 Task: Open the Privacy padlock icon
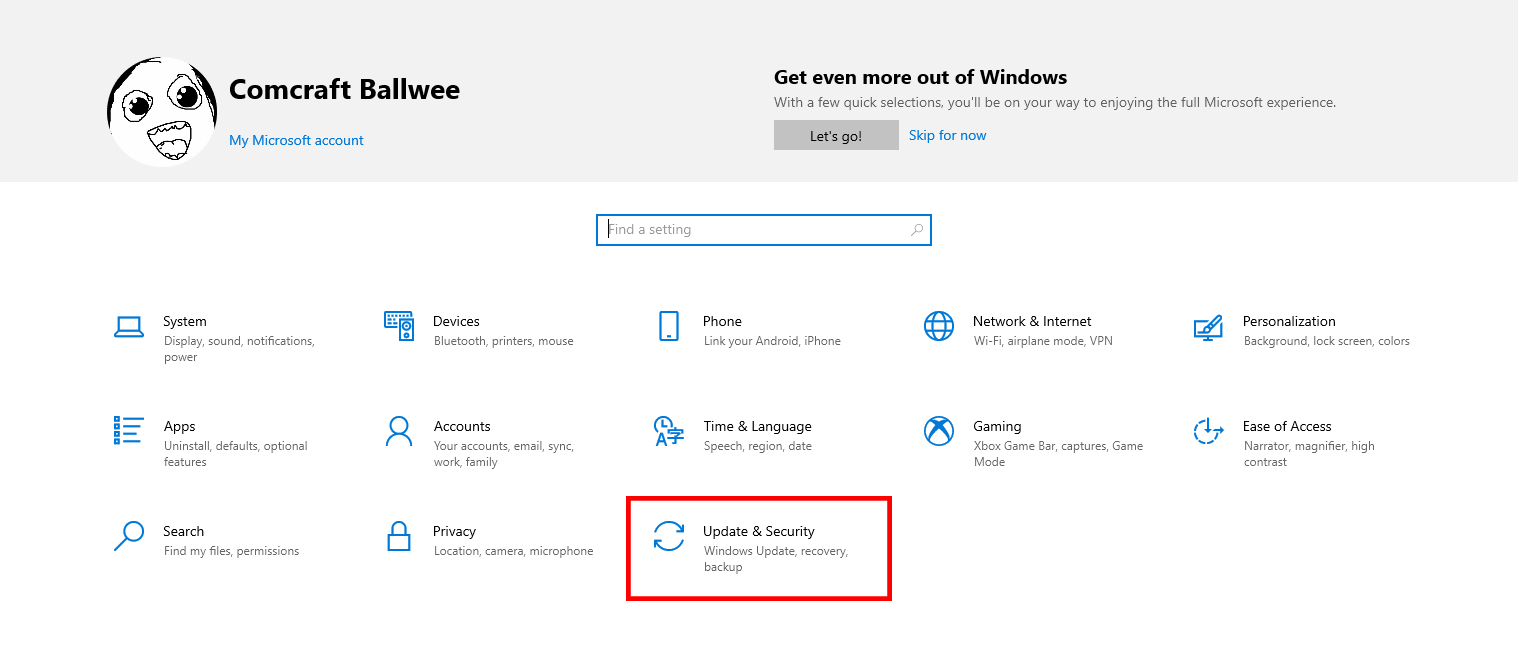tap(399, 536)
